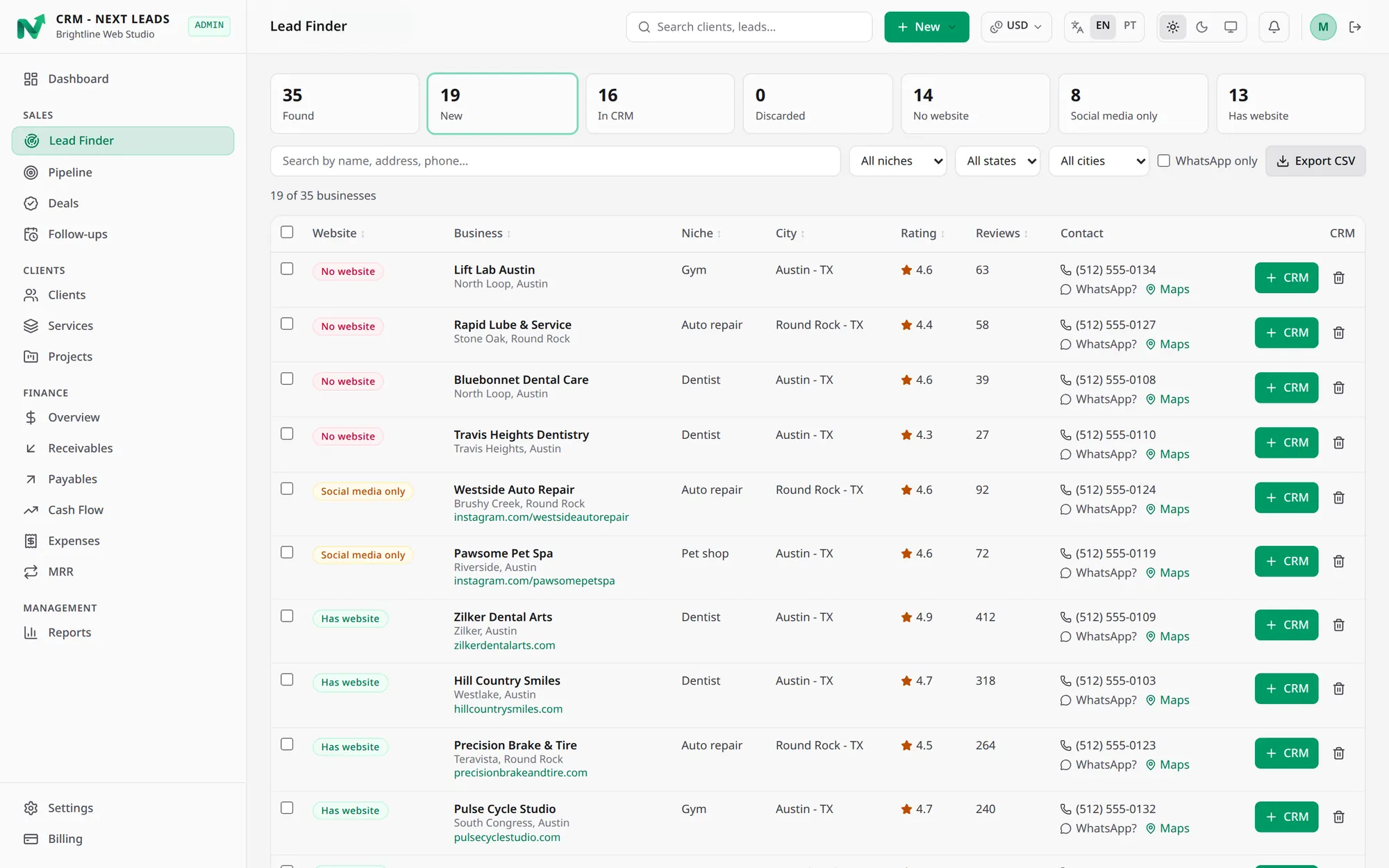The height and width of the screenshot is (868, 1389).
Task: Switch language to PT
Action: pyautogui.click(x=1130, y=26)
